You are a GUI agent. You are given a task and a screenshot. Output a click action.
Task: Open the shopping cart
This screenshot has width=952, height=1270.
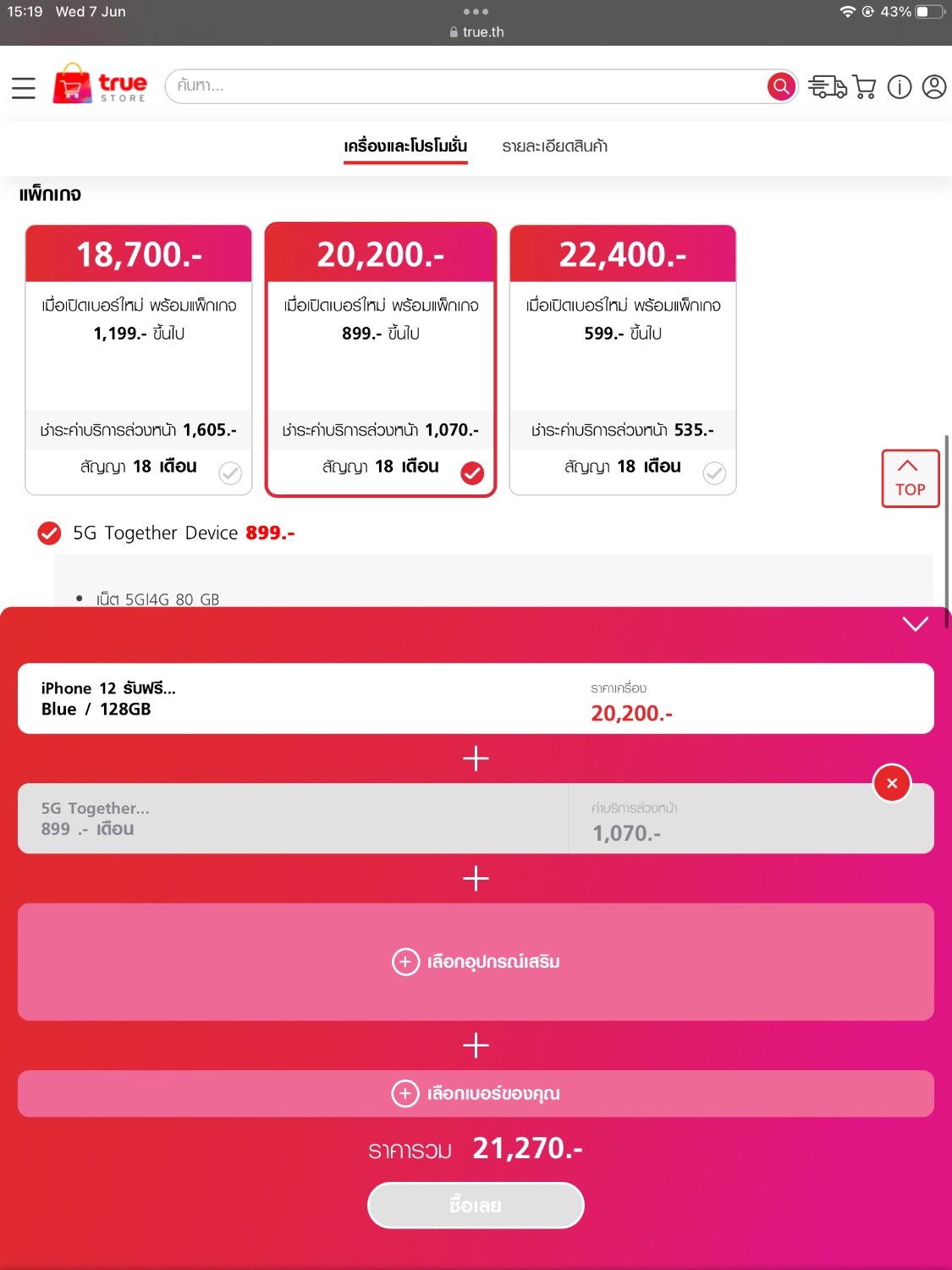[x=864, y=86]
